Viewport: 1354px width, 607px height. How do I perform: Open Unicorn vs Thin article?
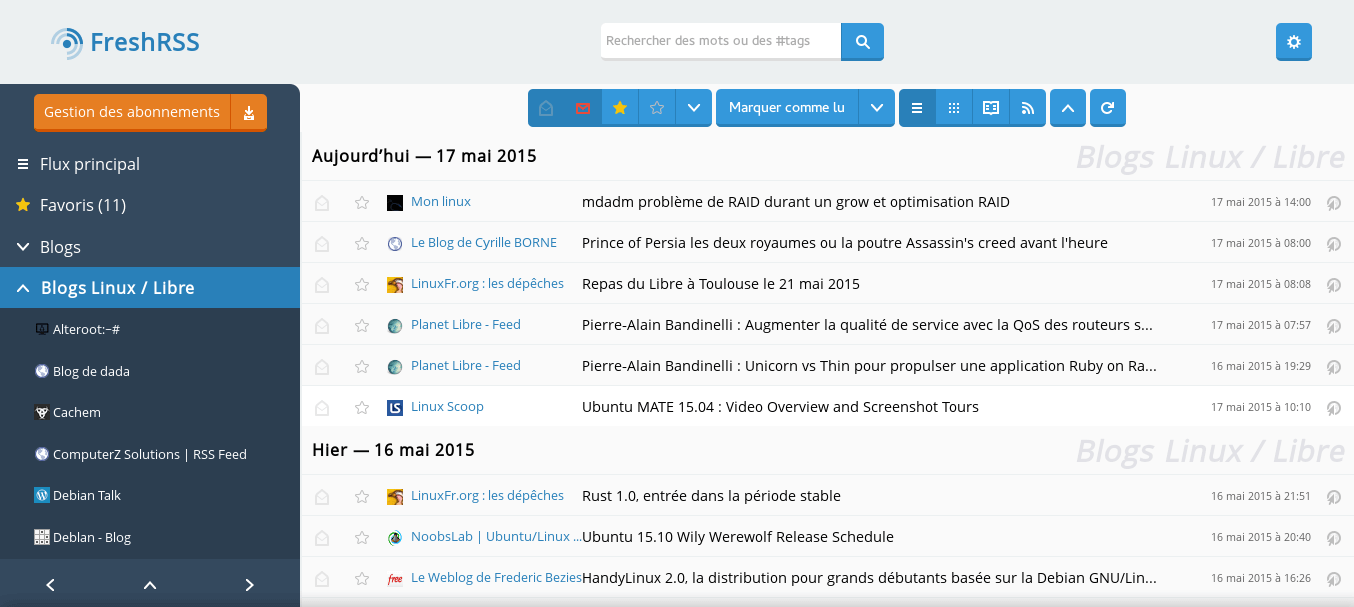click(x=869, y=366)
